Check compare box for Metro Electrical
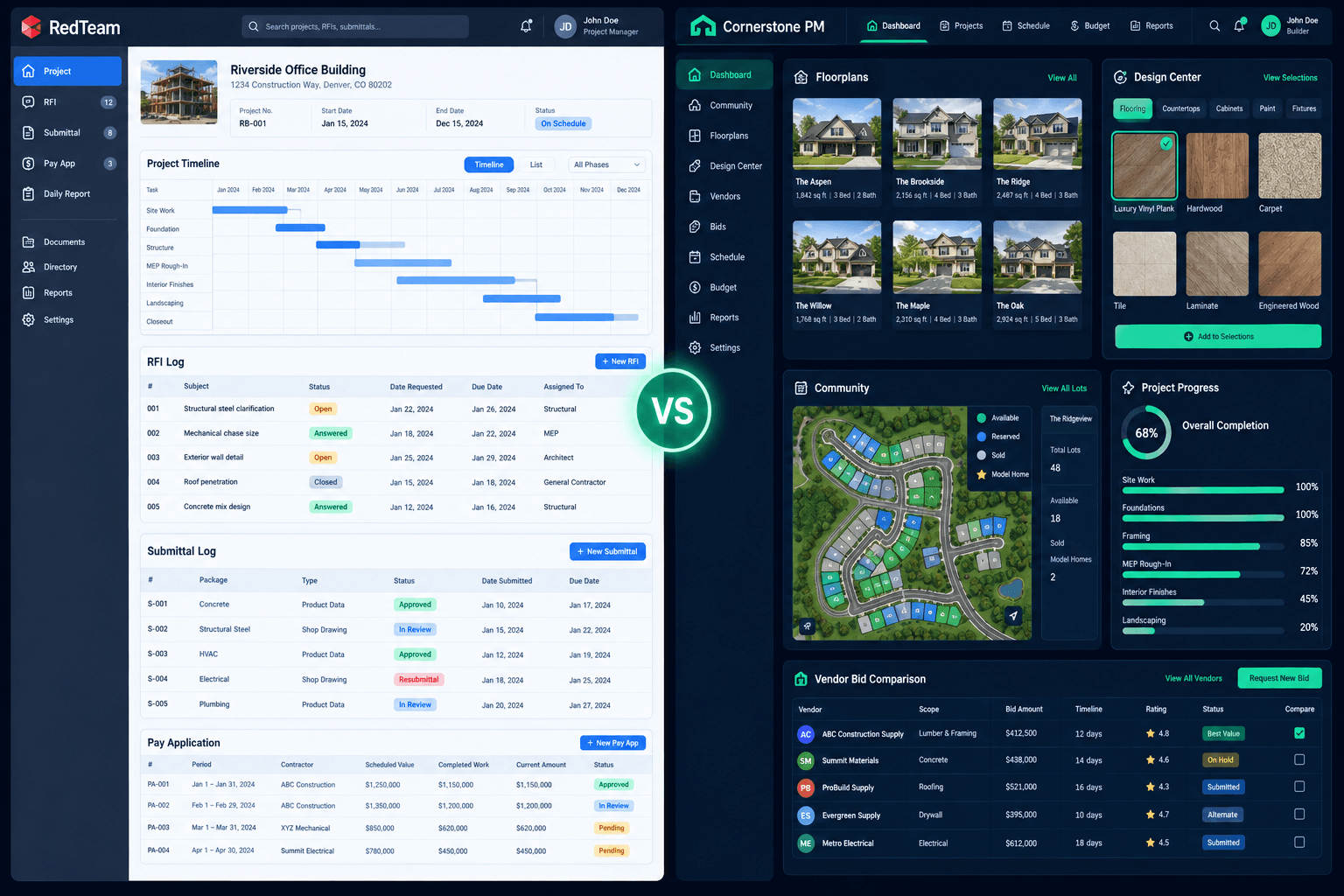Screen dimensions: 1344x896 click(1299, 843)
